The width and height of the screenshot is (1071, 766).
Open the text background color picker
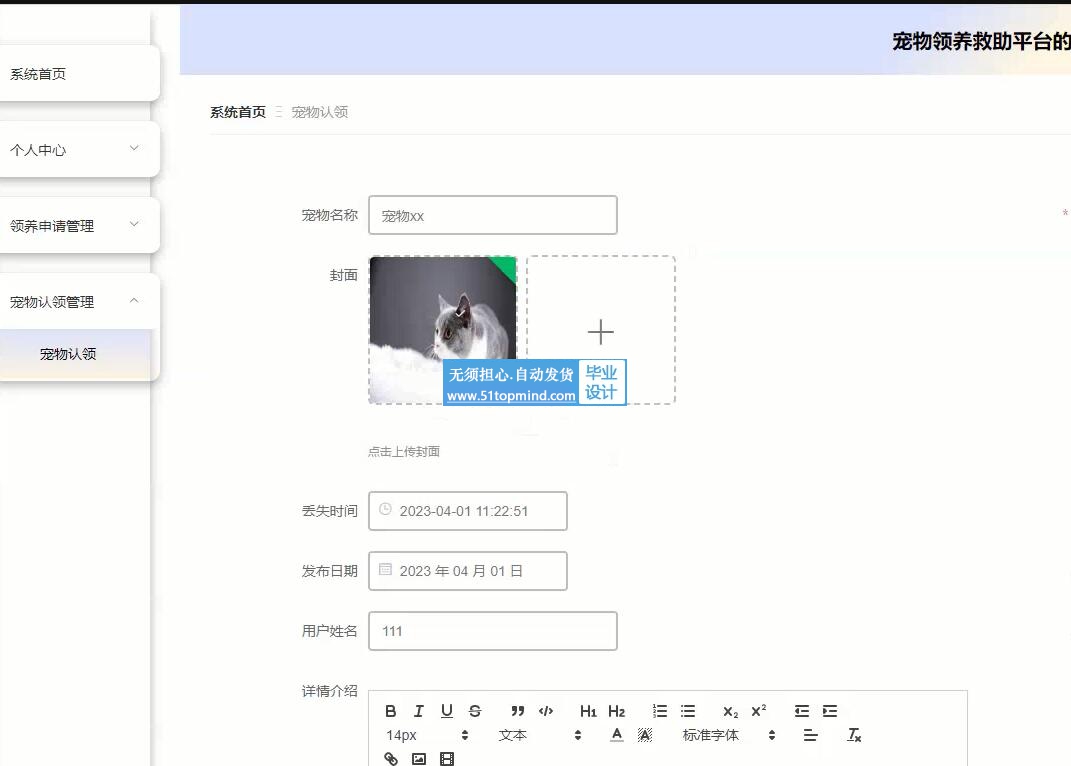[x=645, y=735]
